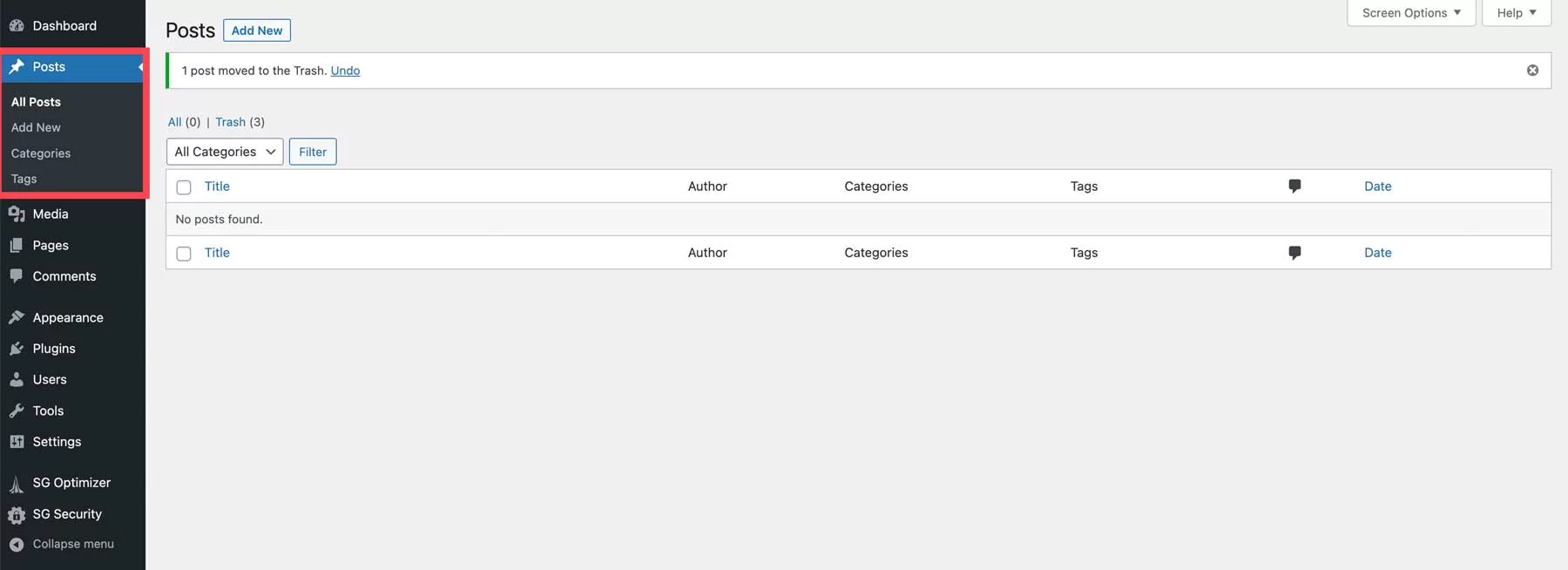Click the Tools wrench icon
Image resolution: width=1568 pixels, height=570 pixels.
[x=17, y=411]
